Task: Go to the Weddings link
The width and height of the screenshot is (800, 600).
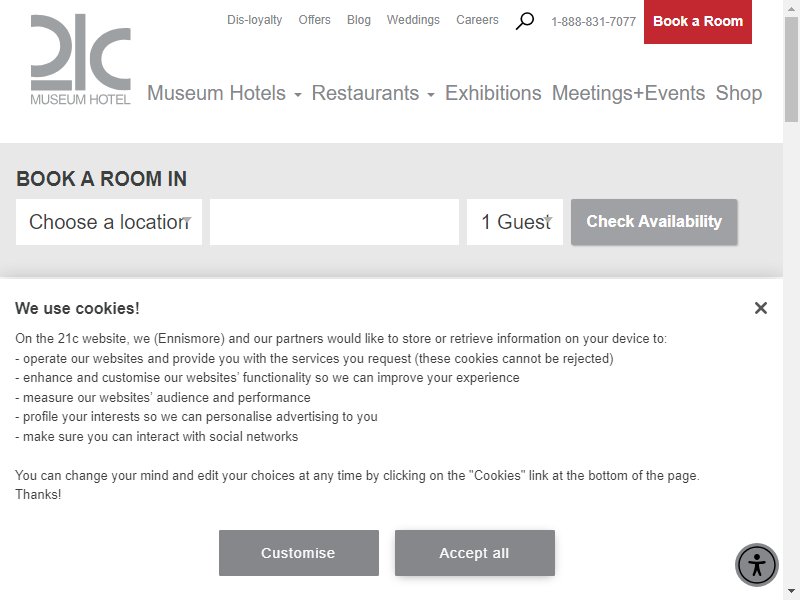Action: click(x=413, y=20)
